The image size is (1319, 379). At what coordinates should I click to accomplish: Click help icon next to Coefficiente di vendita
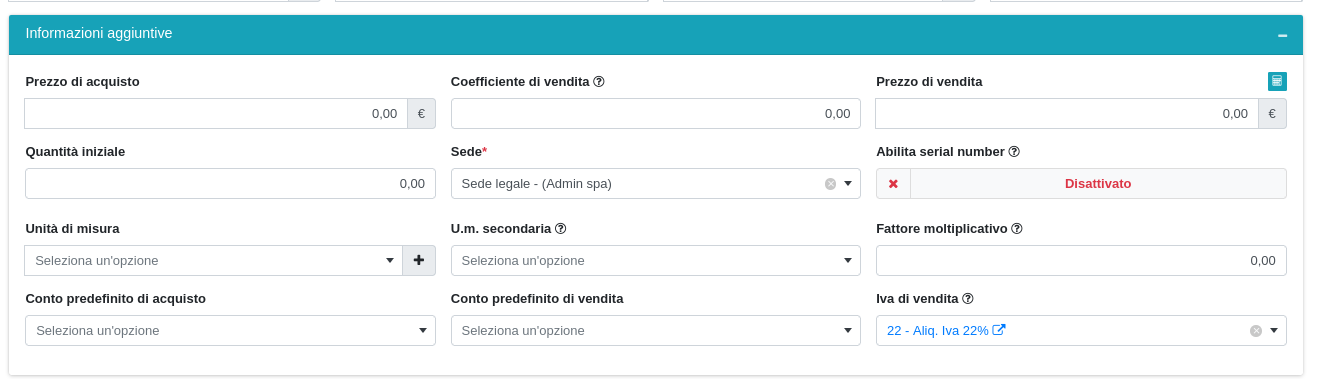click(x=599, y=82)
